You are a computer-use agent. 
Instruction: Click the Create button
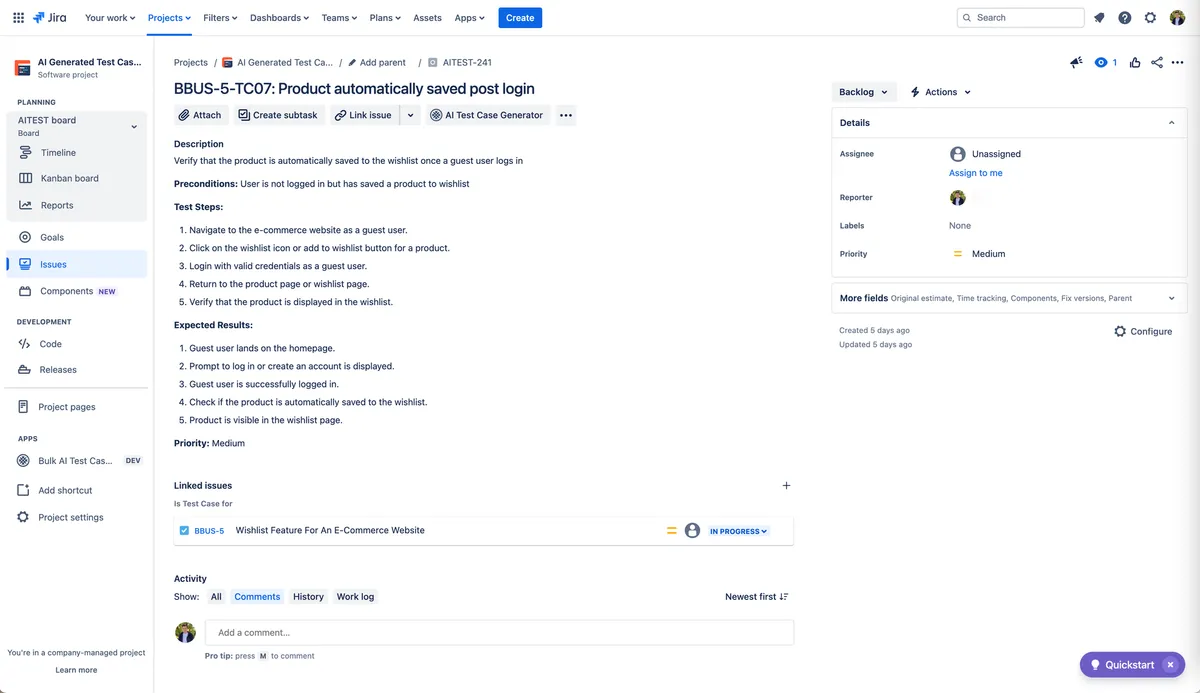point(520,18)
